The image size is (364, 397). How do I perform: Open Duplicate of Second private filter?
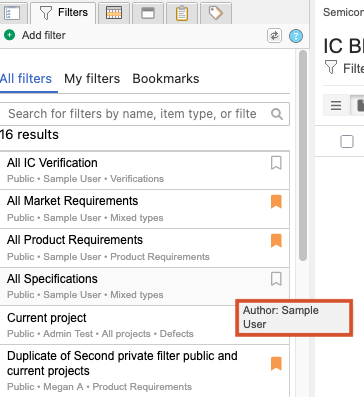[144, 371]
